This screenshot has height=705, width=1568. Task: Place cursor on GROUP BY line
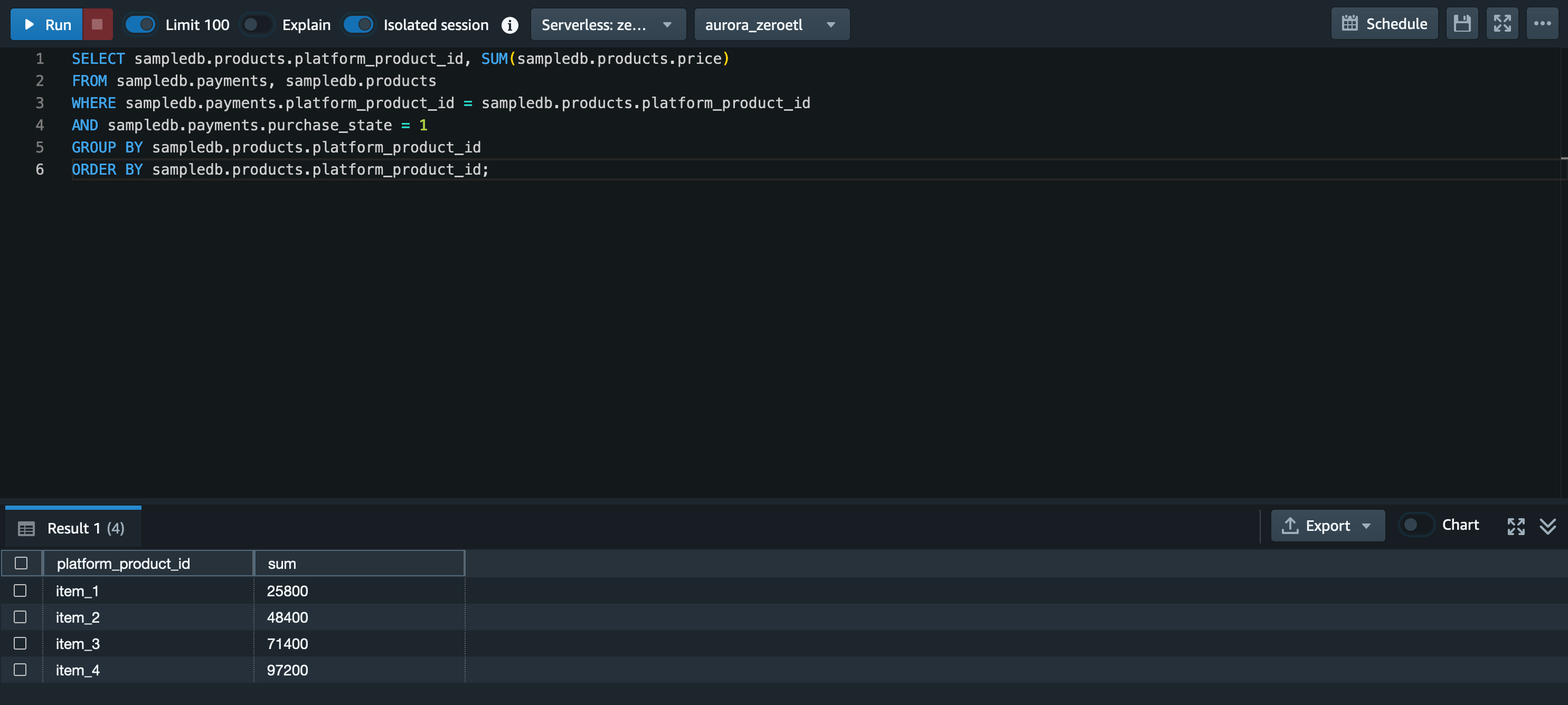click(276, 147)
